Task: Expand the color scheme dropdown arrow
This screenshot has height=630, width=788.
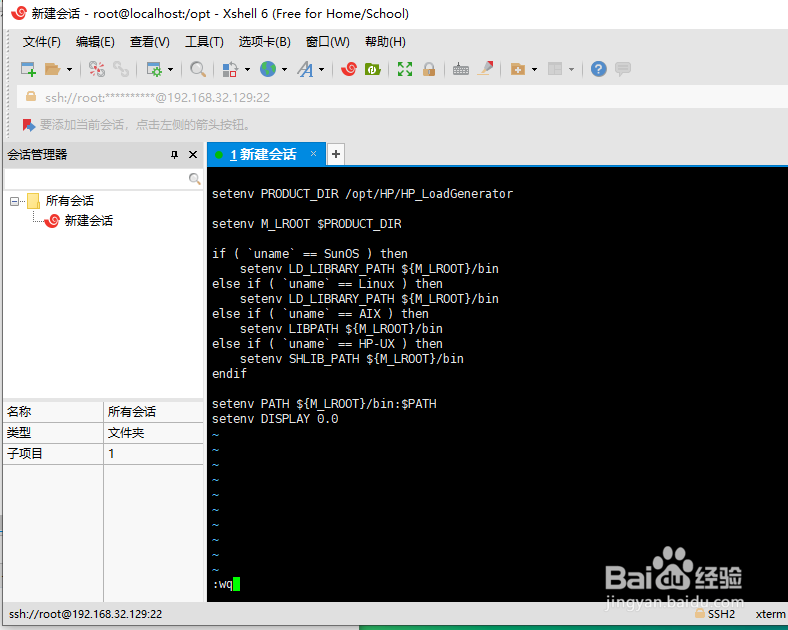Action: tap(247, 69)
